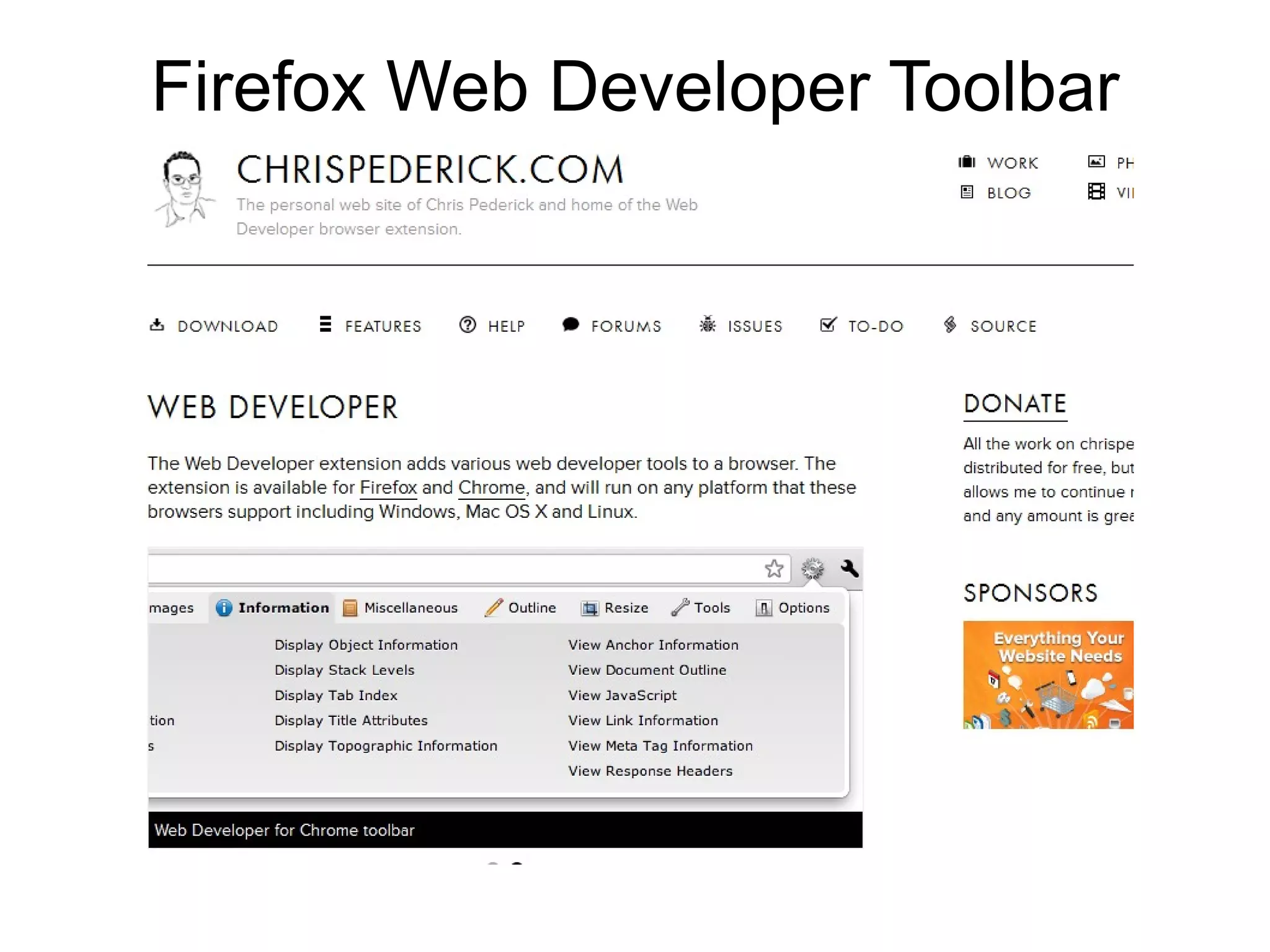The width and height of the screenshot is (1270, 952).
Task: Choose View JavaScript
Action: [622, 695]
